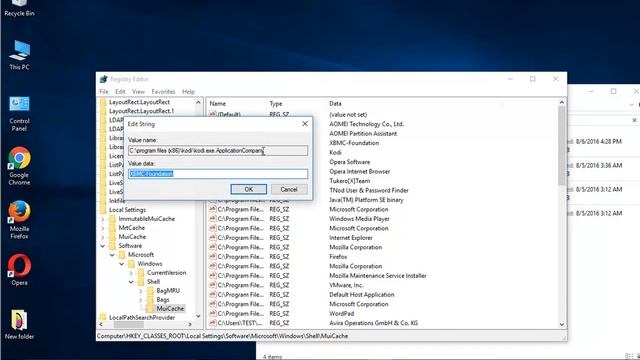Viewport: 640px width, 360px height.
Task: Select the BagMRU folder icon
Action: click(151, 291)
